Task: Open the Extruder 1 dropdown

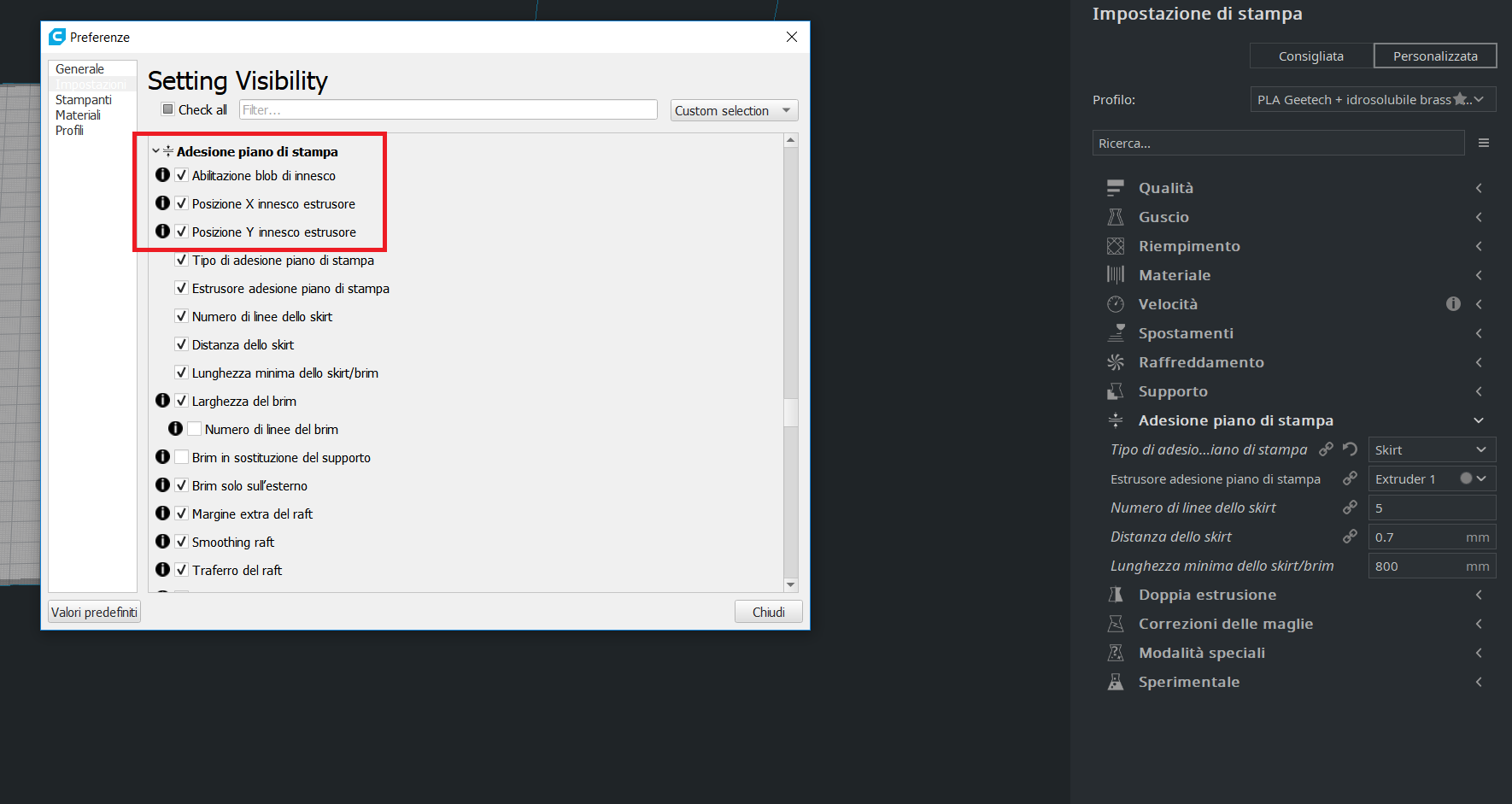Action: click(x=1432, y=478)
